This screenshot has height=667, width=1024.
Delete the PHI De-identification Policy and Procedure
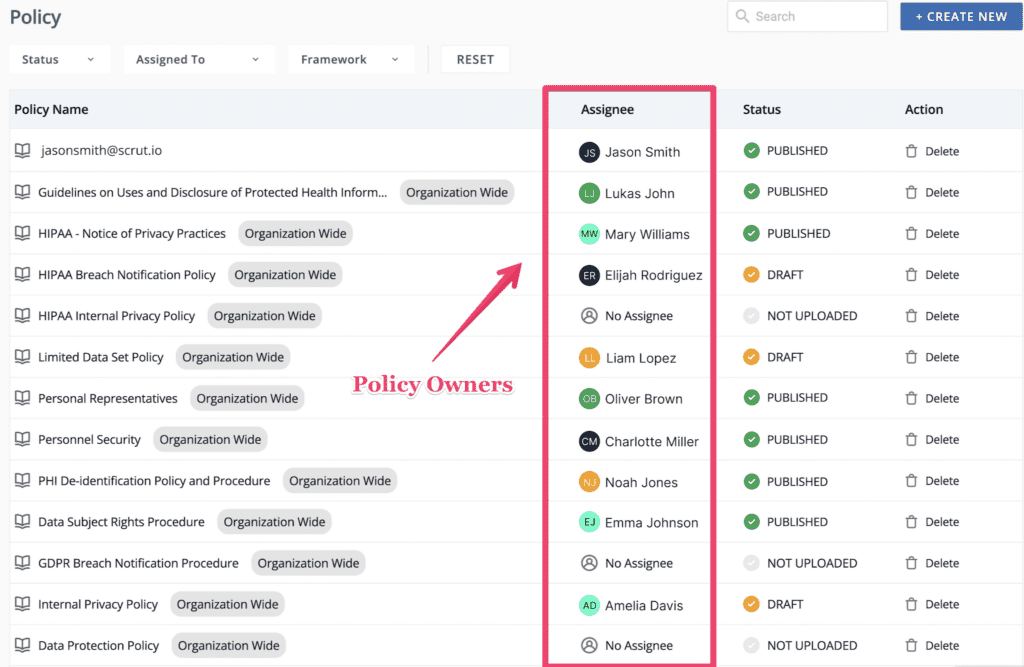(x=932, y=481)
